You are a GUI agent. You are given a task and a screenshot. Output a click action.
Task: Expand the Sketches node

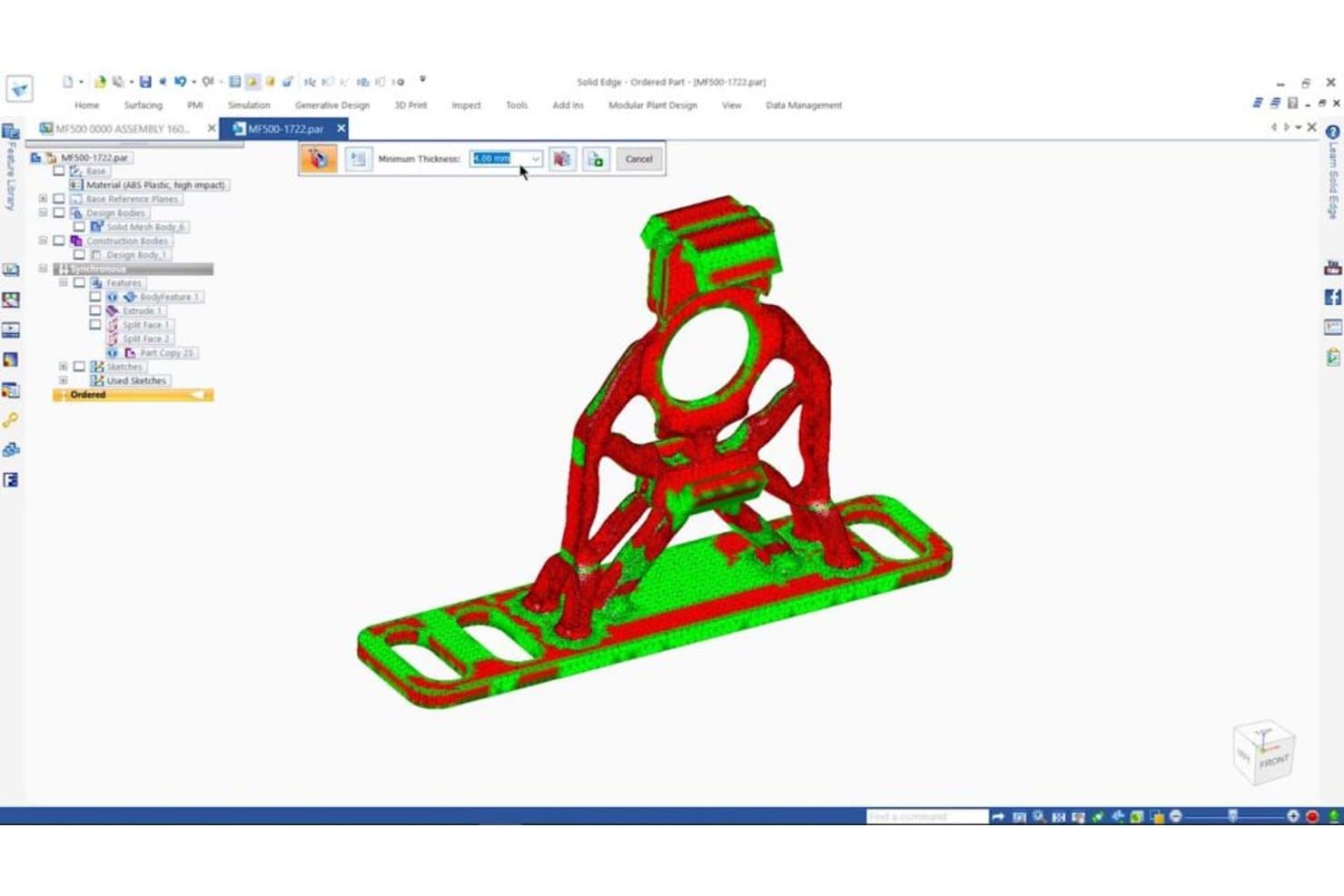63,367
